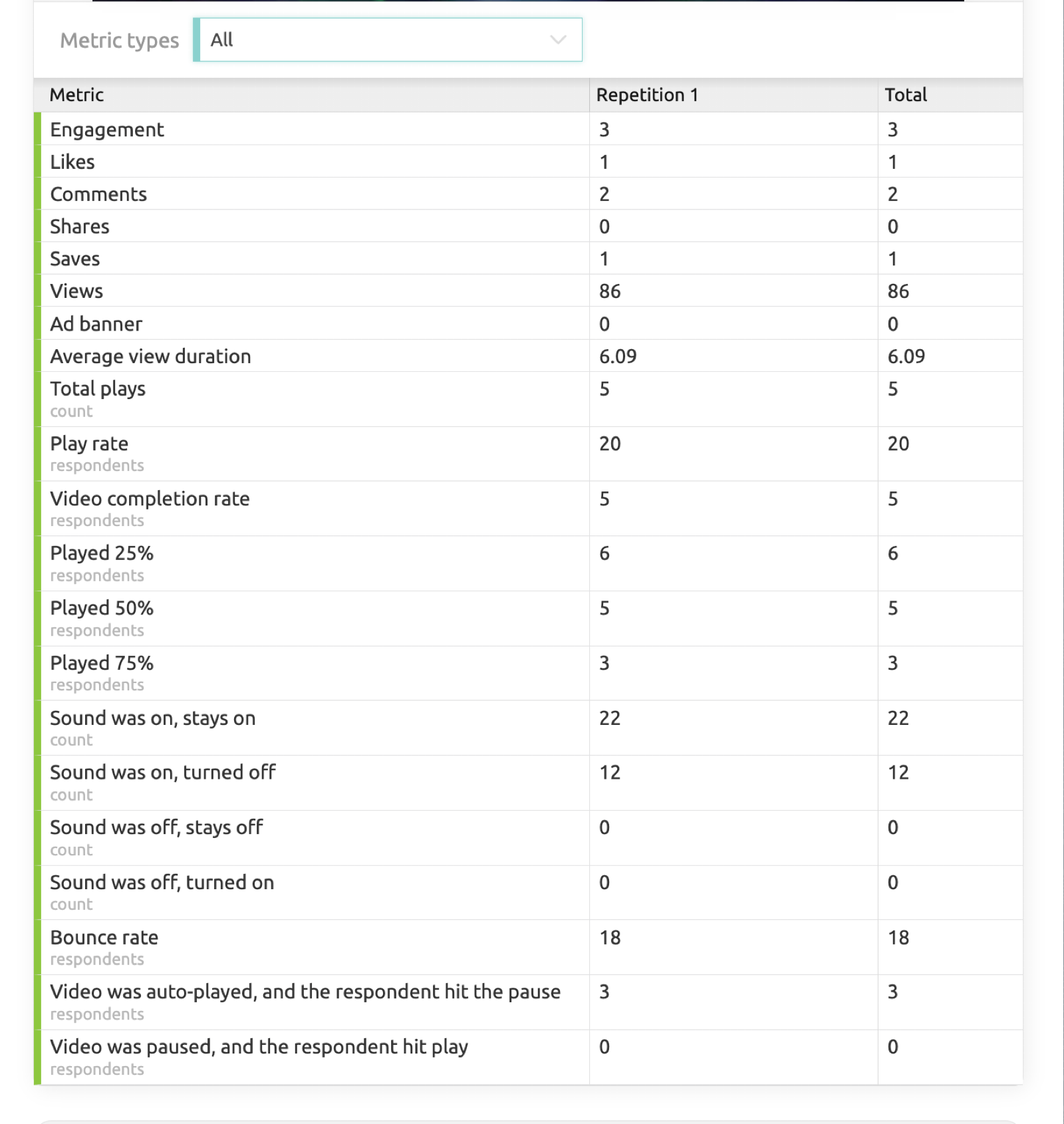Viewport: 1064px width, 1124px height.
Task: Select the Engagement metric row
Action: click(x=107, y=130)
